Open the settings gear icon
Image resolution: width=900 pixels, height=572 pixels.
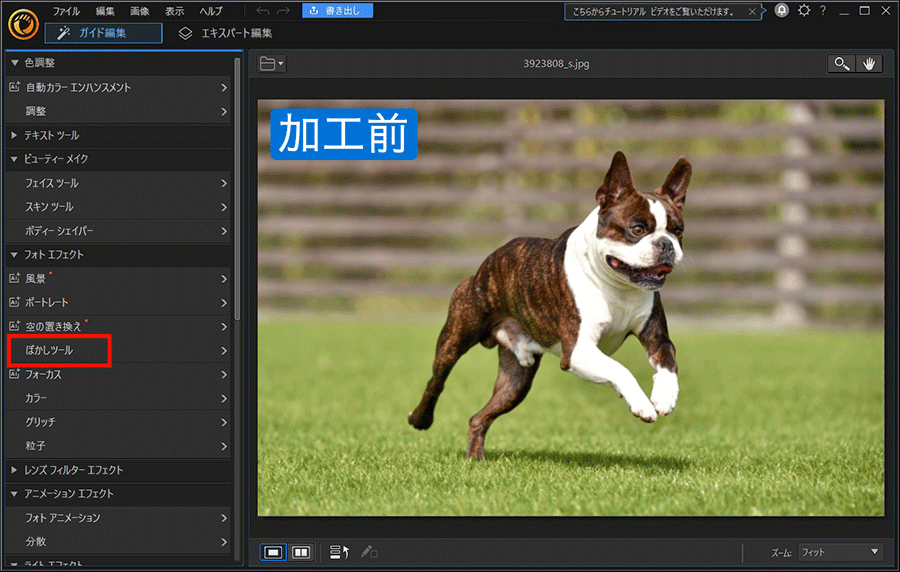tap(803, 11)
